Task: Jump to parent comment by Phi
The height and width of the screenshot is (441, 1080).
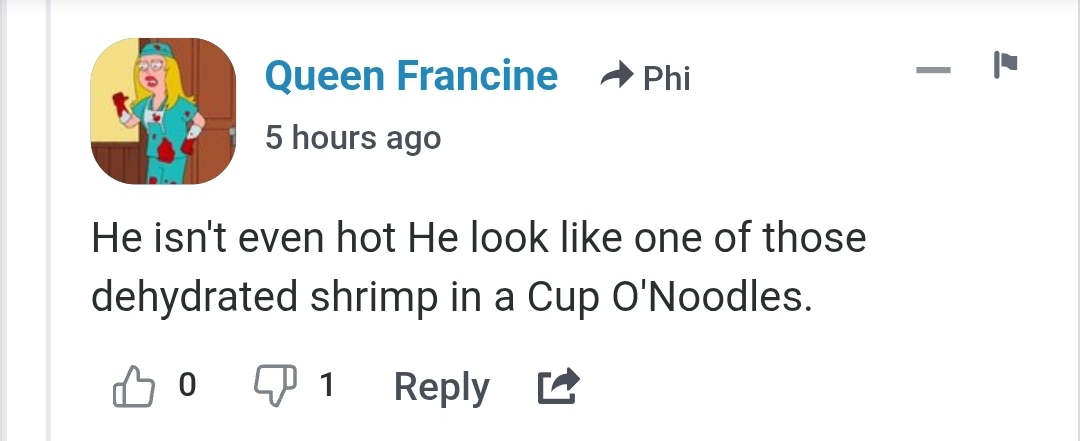Action: coord(667,78)
